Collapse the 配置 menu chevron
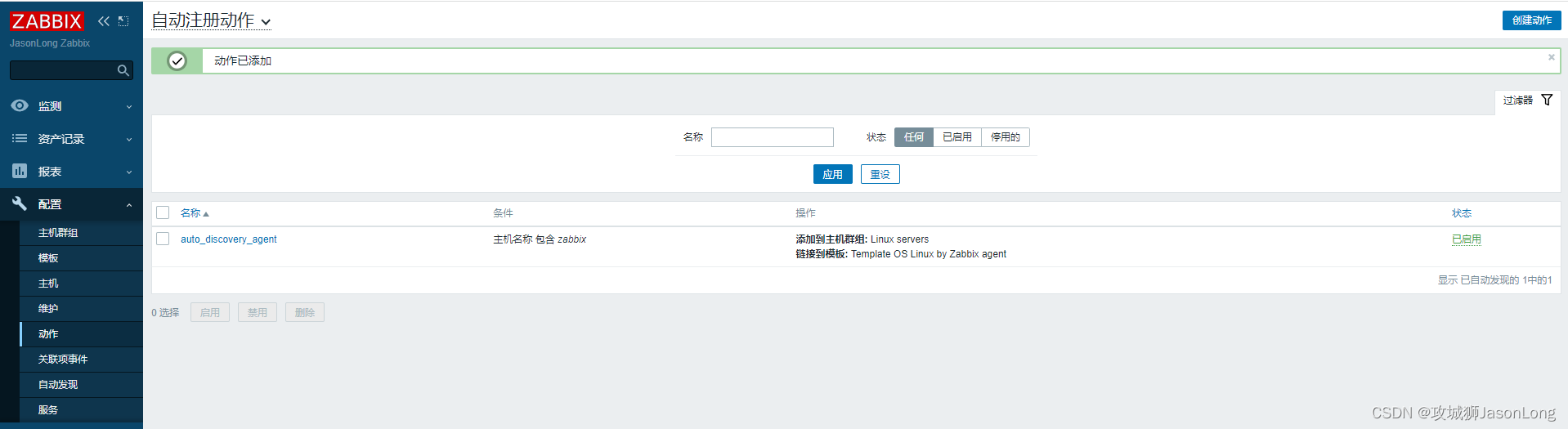The height and width of the screenshot is (429, 1568). (129, 205)
